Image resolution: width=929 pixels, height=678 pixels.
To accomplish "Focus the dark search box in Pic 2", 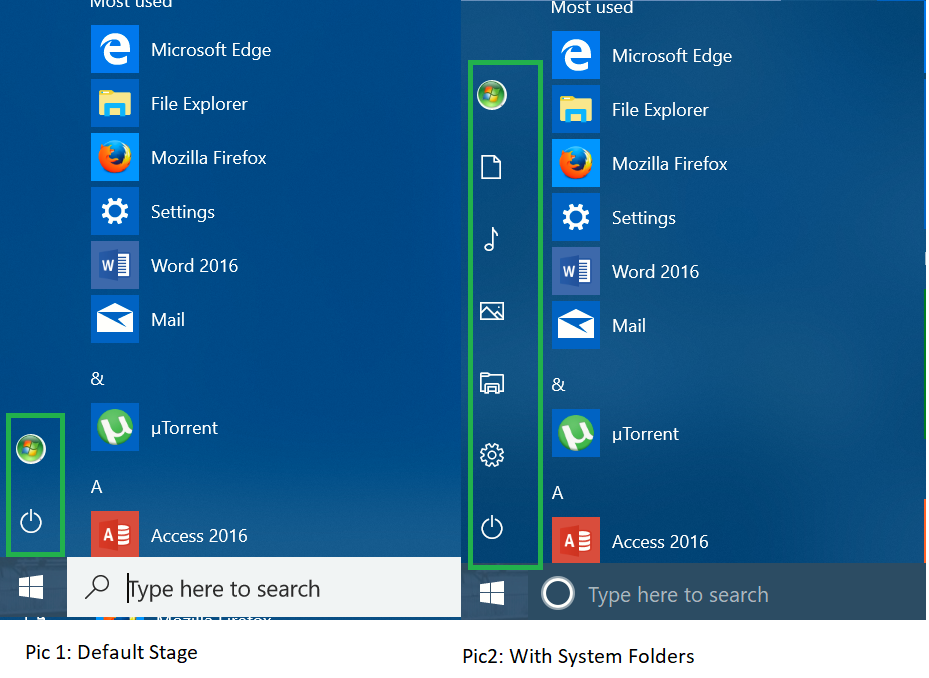I will tap(726, 593).
